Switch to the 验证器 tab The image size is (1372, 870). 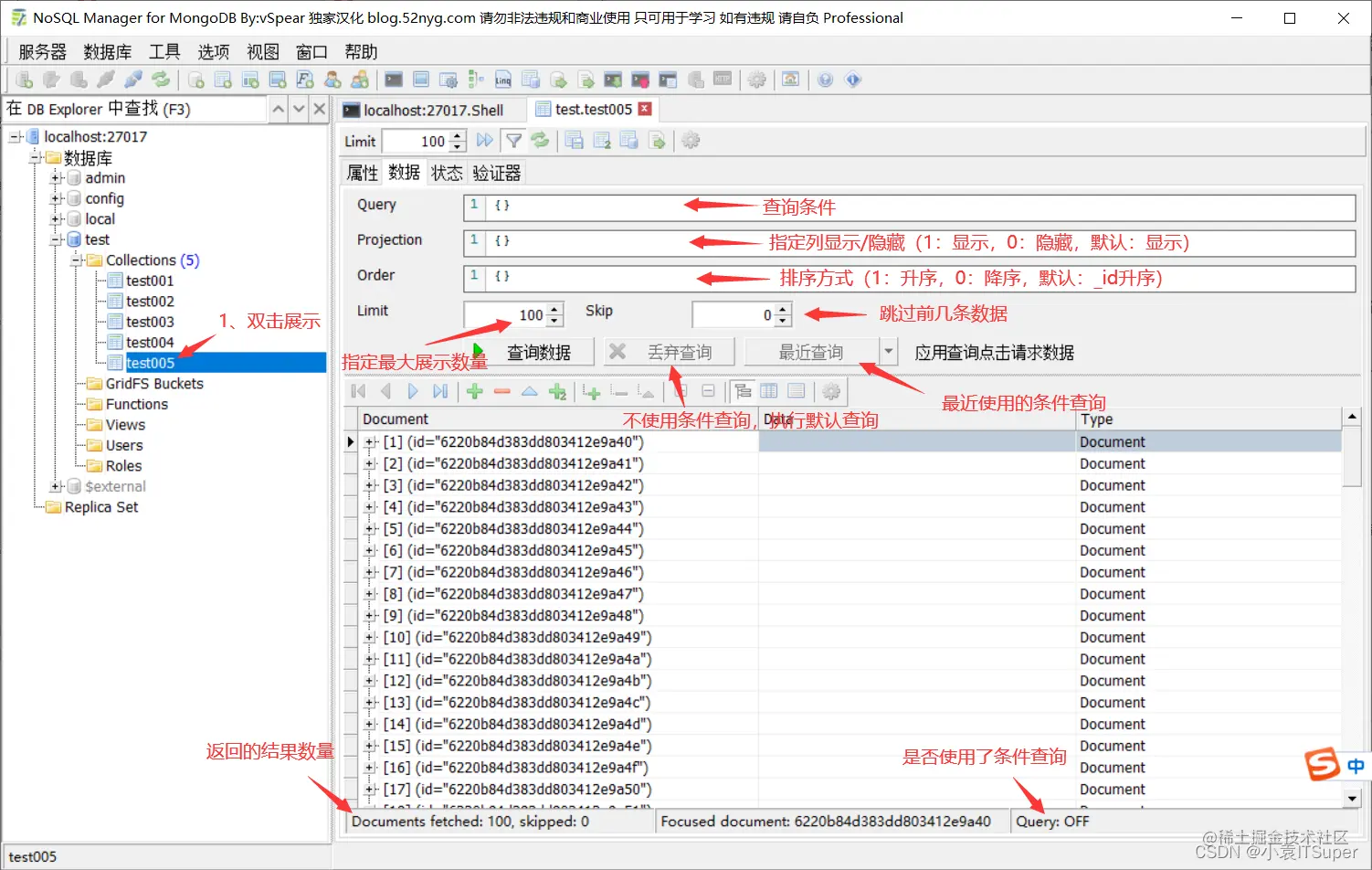[497, 173]
